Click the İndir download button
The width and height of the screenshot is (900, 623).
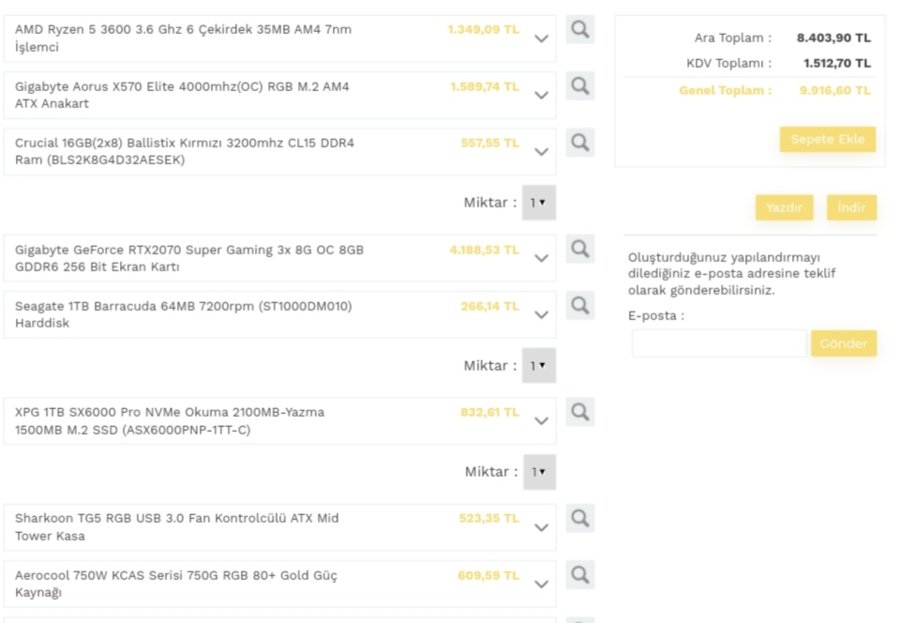click(851, 207)
